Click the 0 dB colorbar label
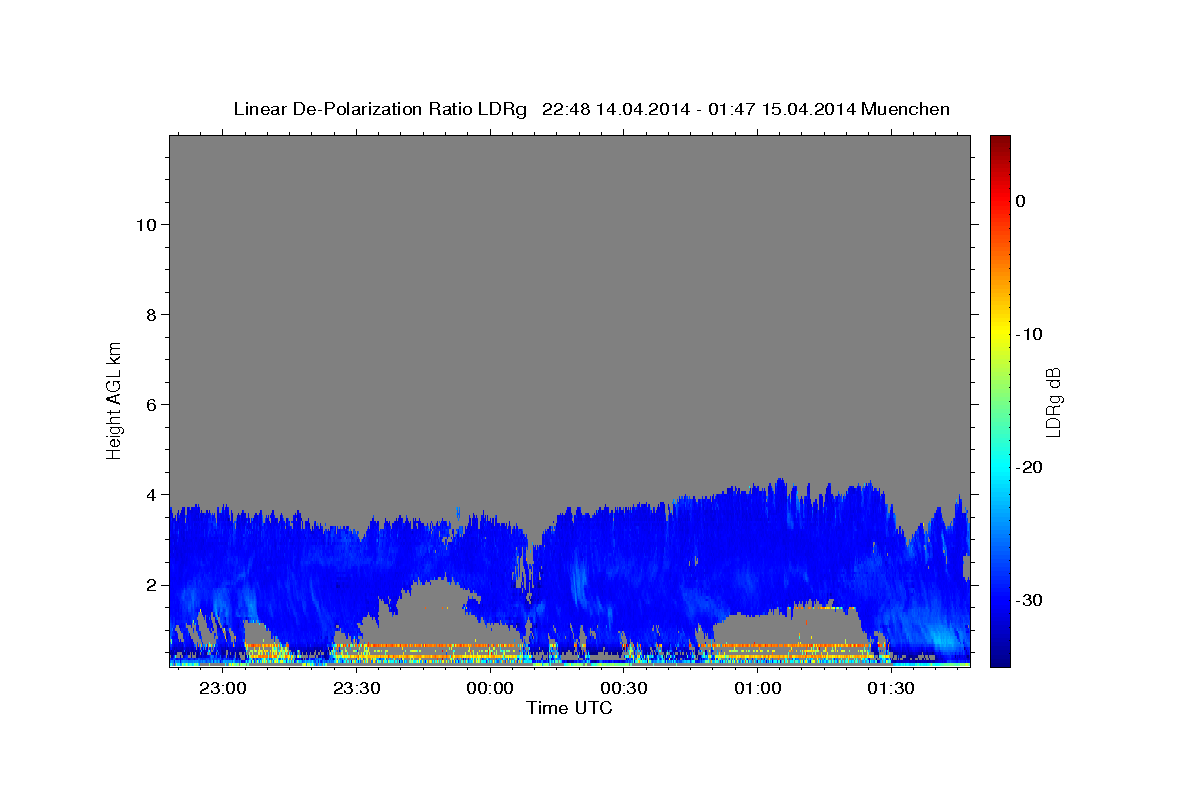Screen dimensions: 1200x800 pyautogui.click(x=1020, y=201)
